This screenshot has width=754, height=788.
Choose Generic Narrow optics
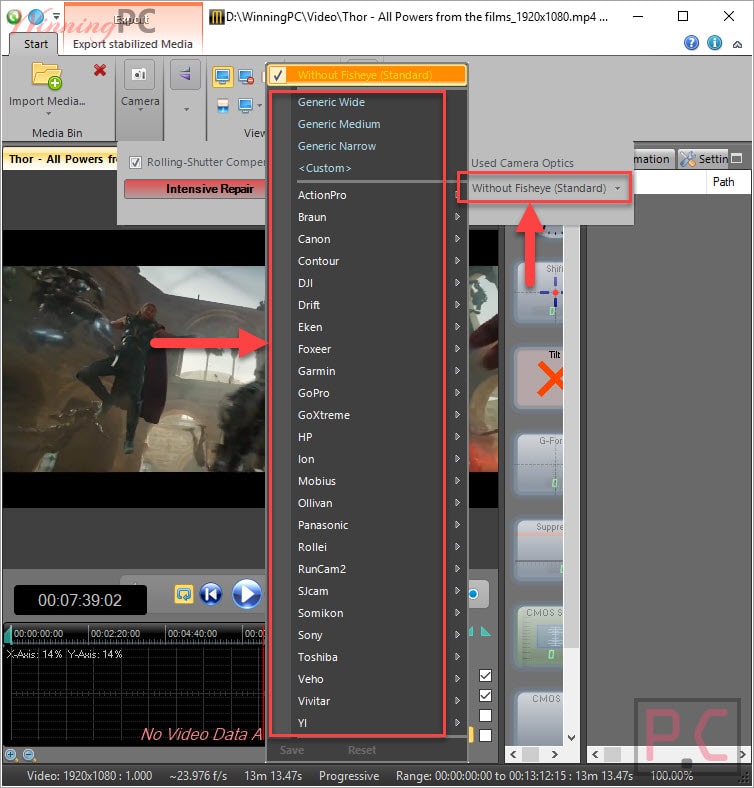337,146
